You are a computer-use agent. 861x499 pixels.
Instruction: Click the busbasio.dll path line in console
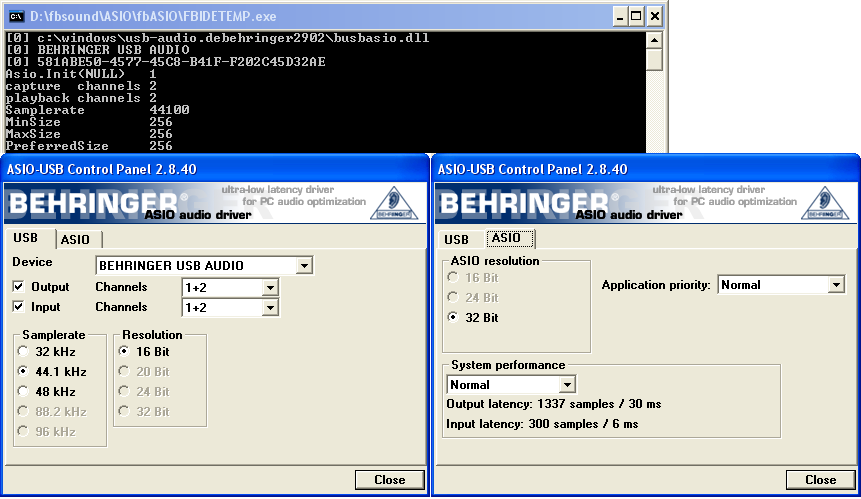[217, 38]
